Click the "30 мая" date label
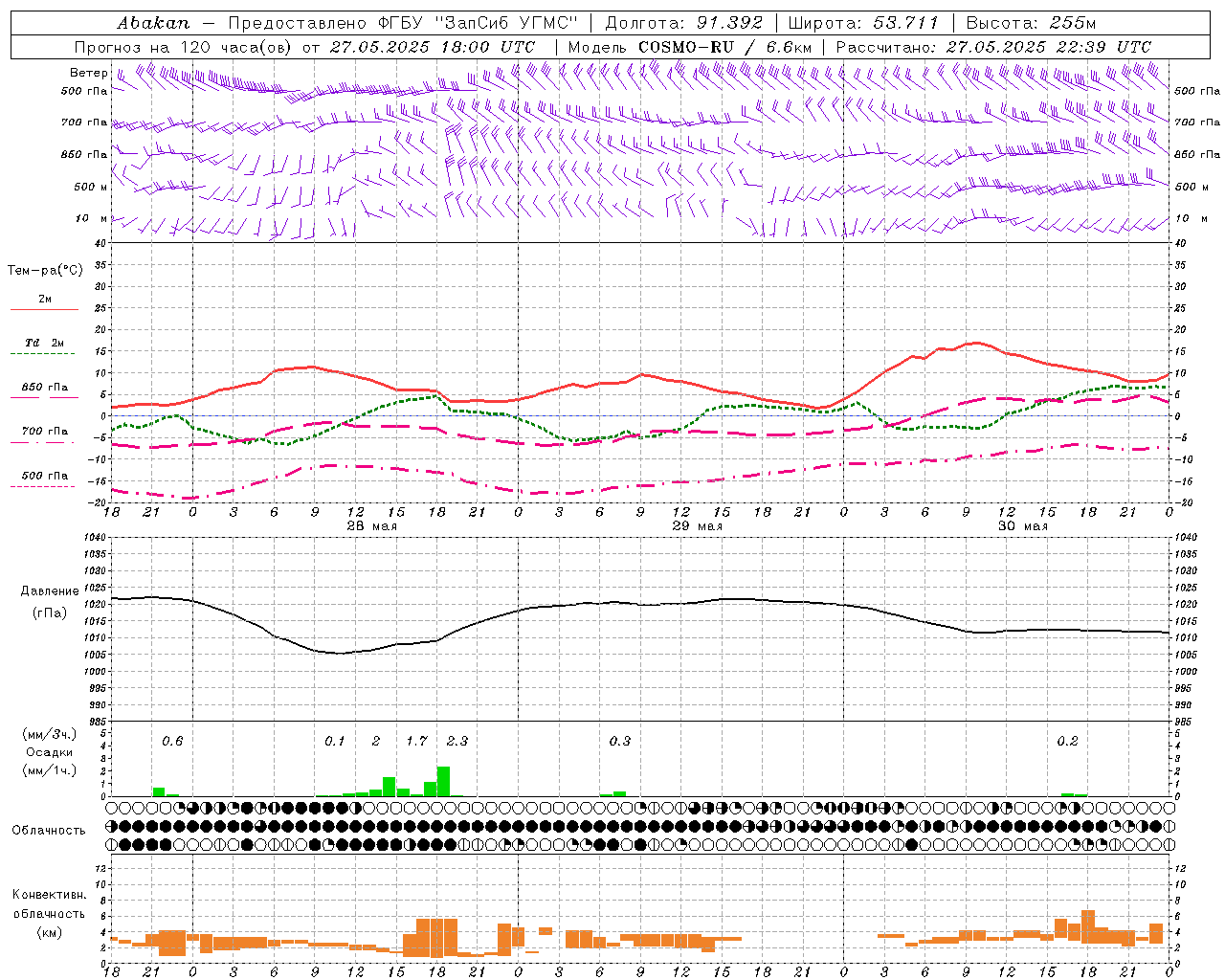 click(1023, 526)
